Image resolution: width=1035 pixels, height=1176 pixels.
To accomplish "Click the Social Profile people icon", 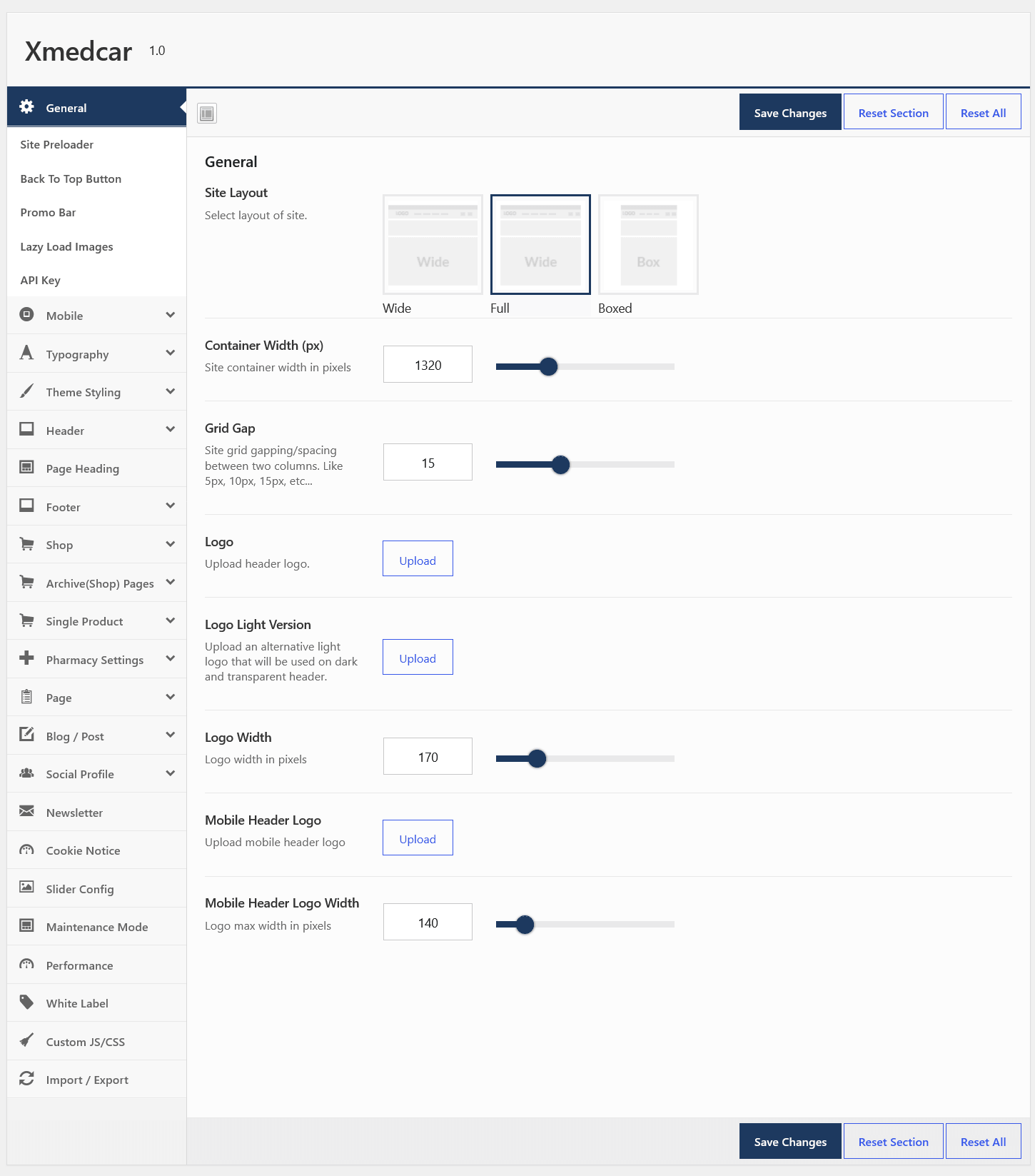I will [x=26, y=773].
